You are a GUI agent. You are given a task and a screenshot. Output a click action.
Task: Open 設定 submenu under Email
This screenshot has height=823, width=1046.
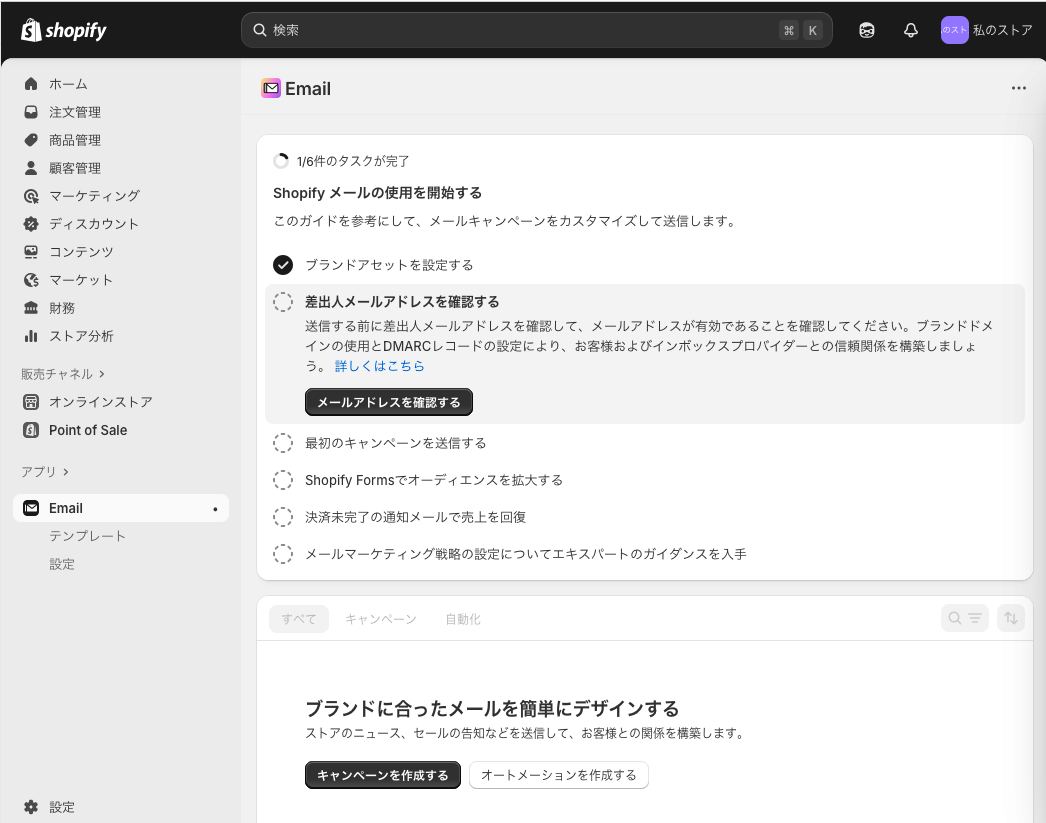point(61,564)
